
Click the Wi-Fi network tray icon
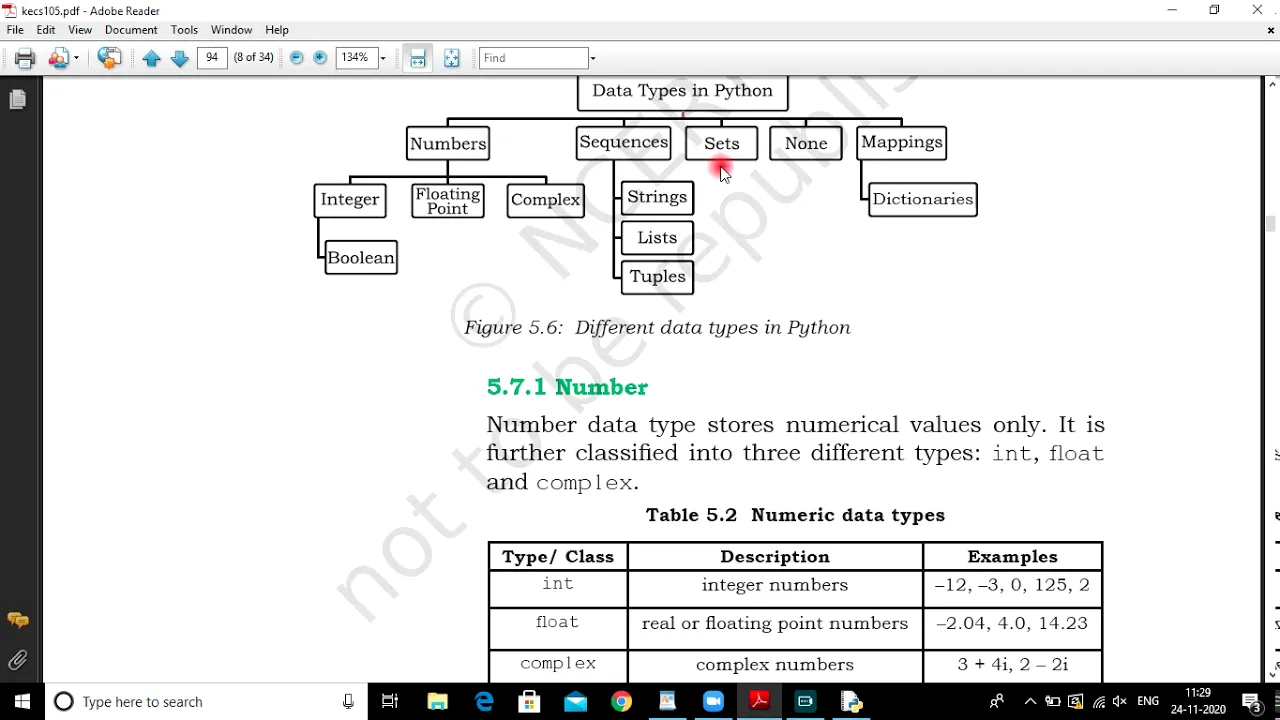pos(1099,702)
